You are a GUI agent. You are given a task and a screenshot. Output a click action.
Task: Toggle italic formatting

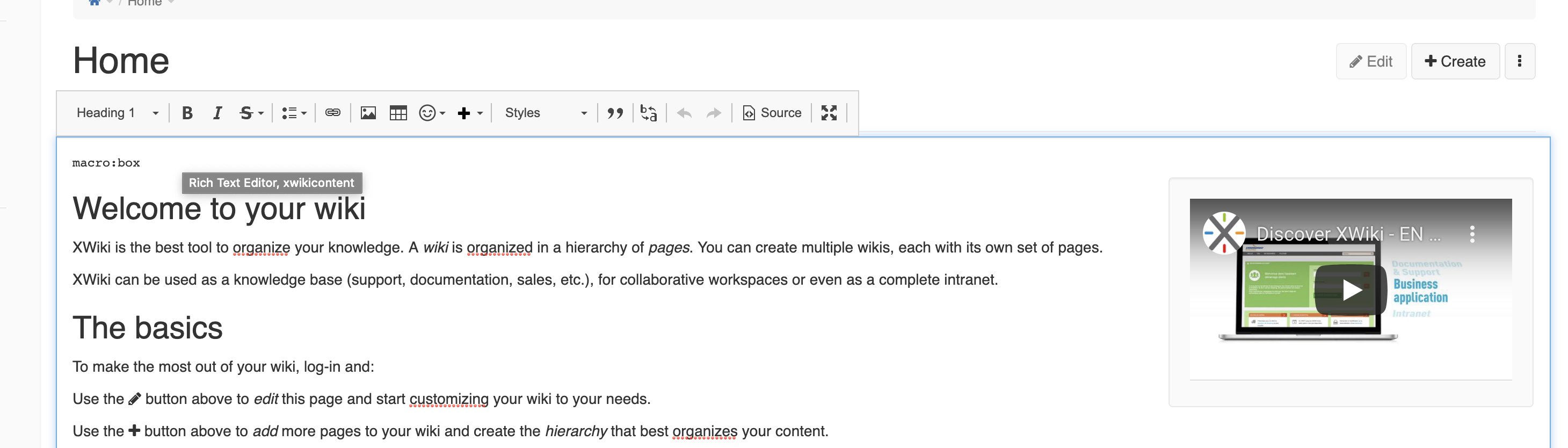[217, 113]
